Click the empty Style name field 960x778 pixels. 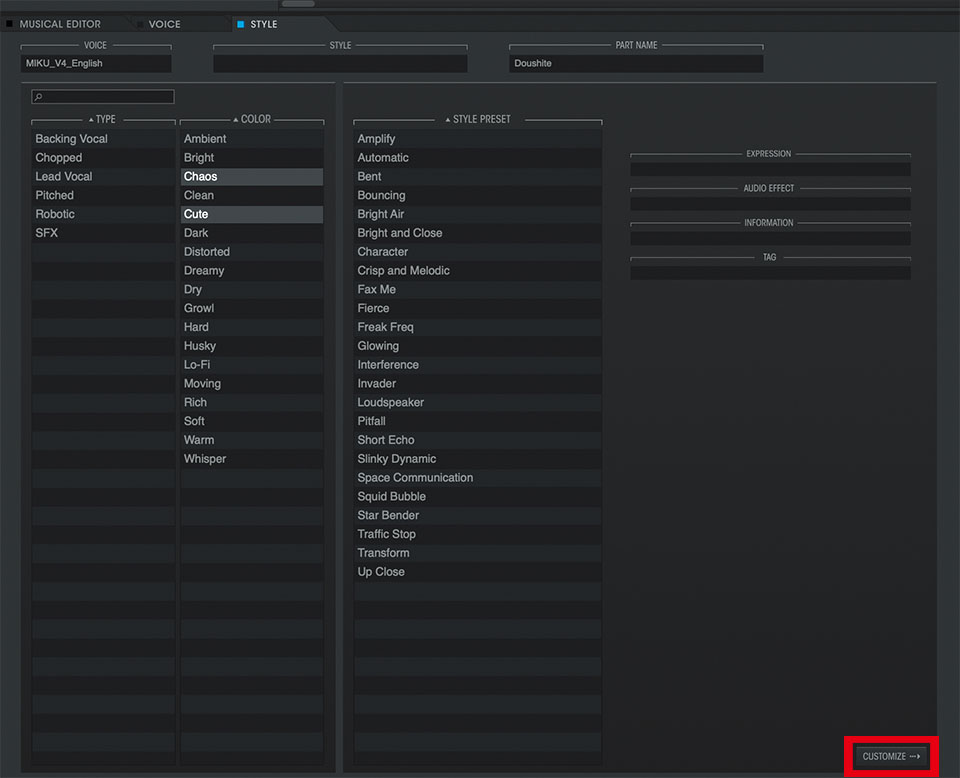coord(340,63)
